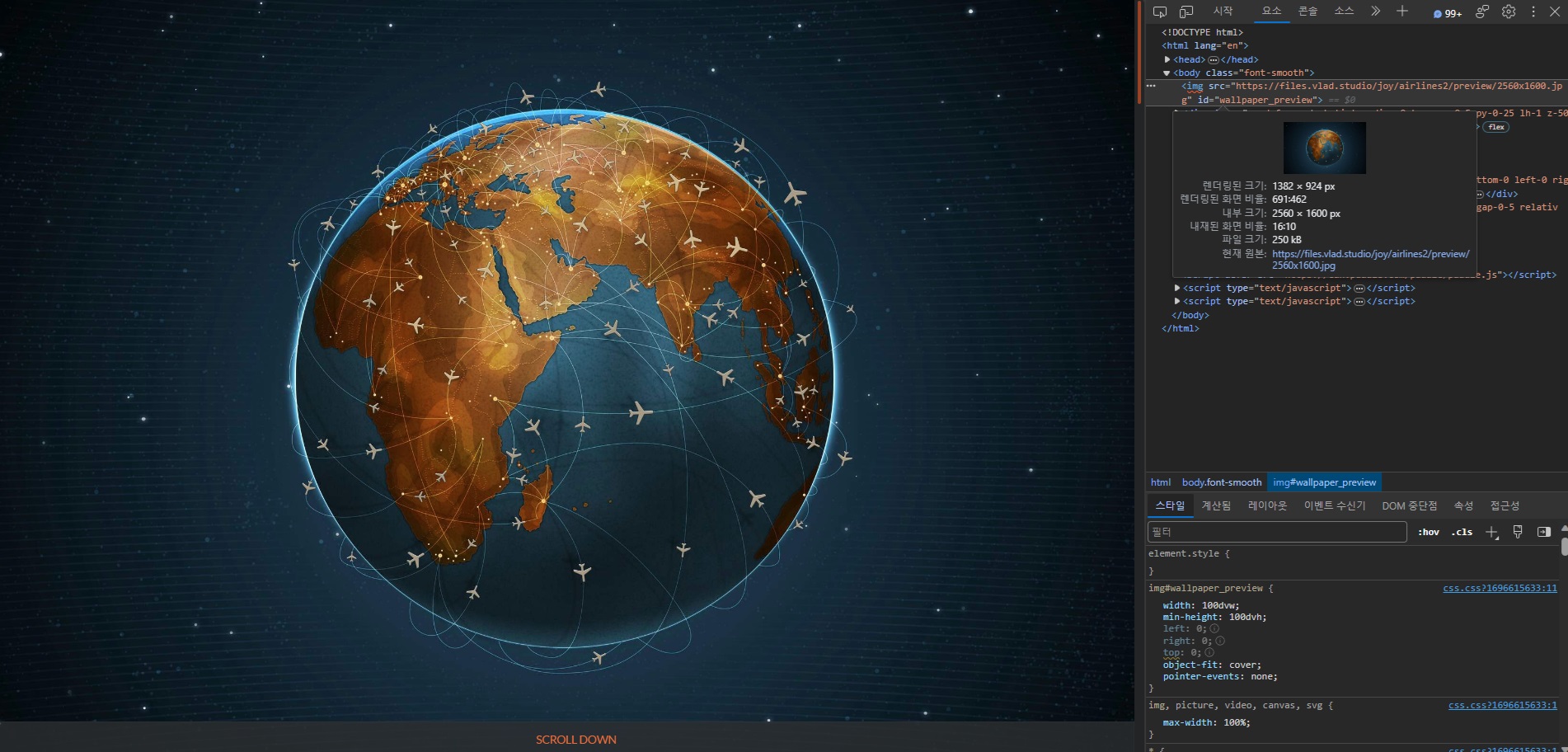Expand the head element node
Viewport: 1568px width, 752px height.
[1167, 59]
